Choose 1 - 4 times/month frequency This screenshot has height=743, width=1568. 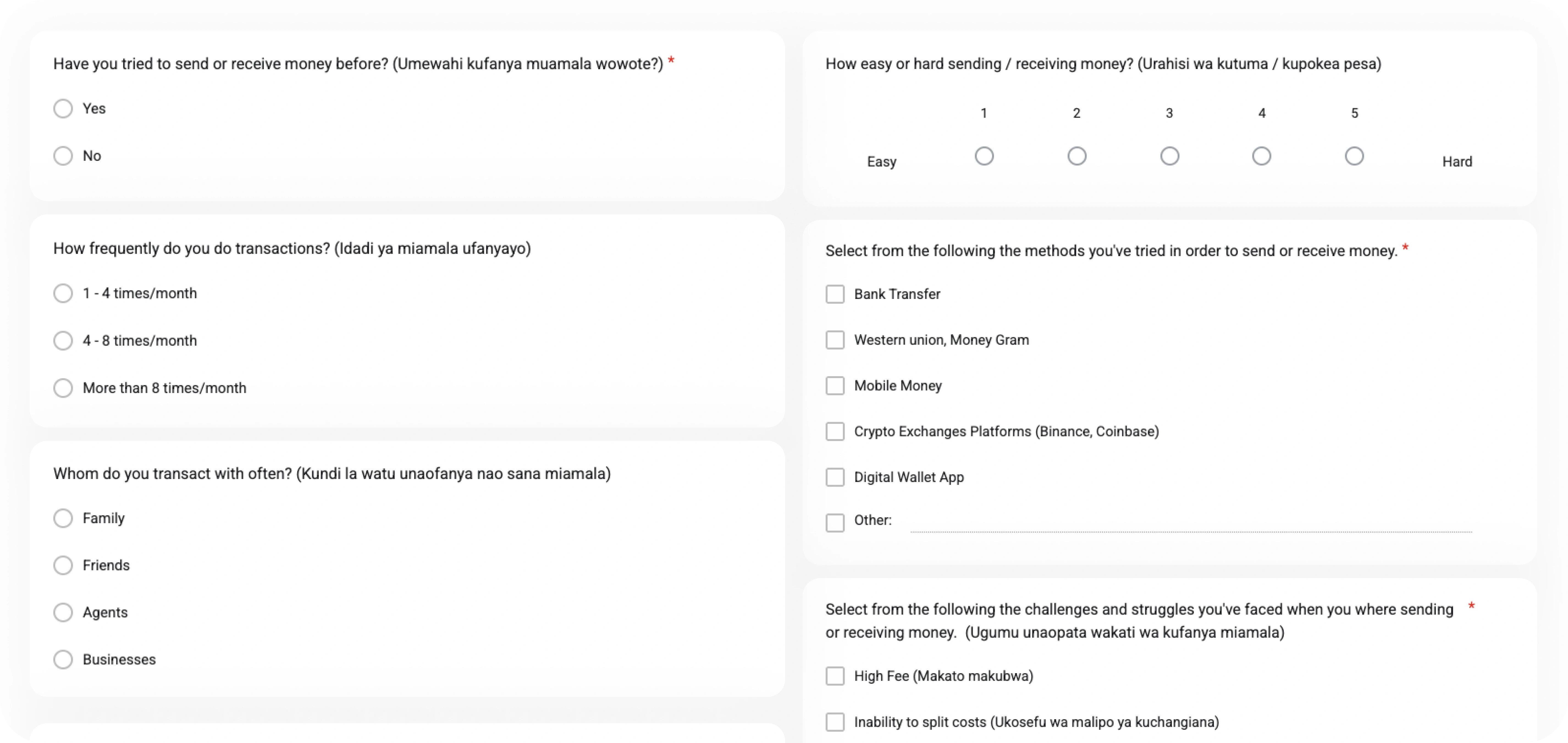click(x=63, y=293)
